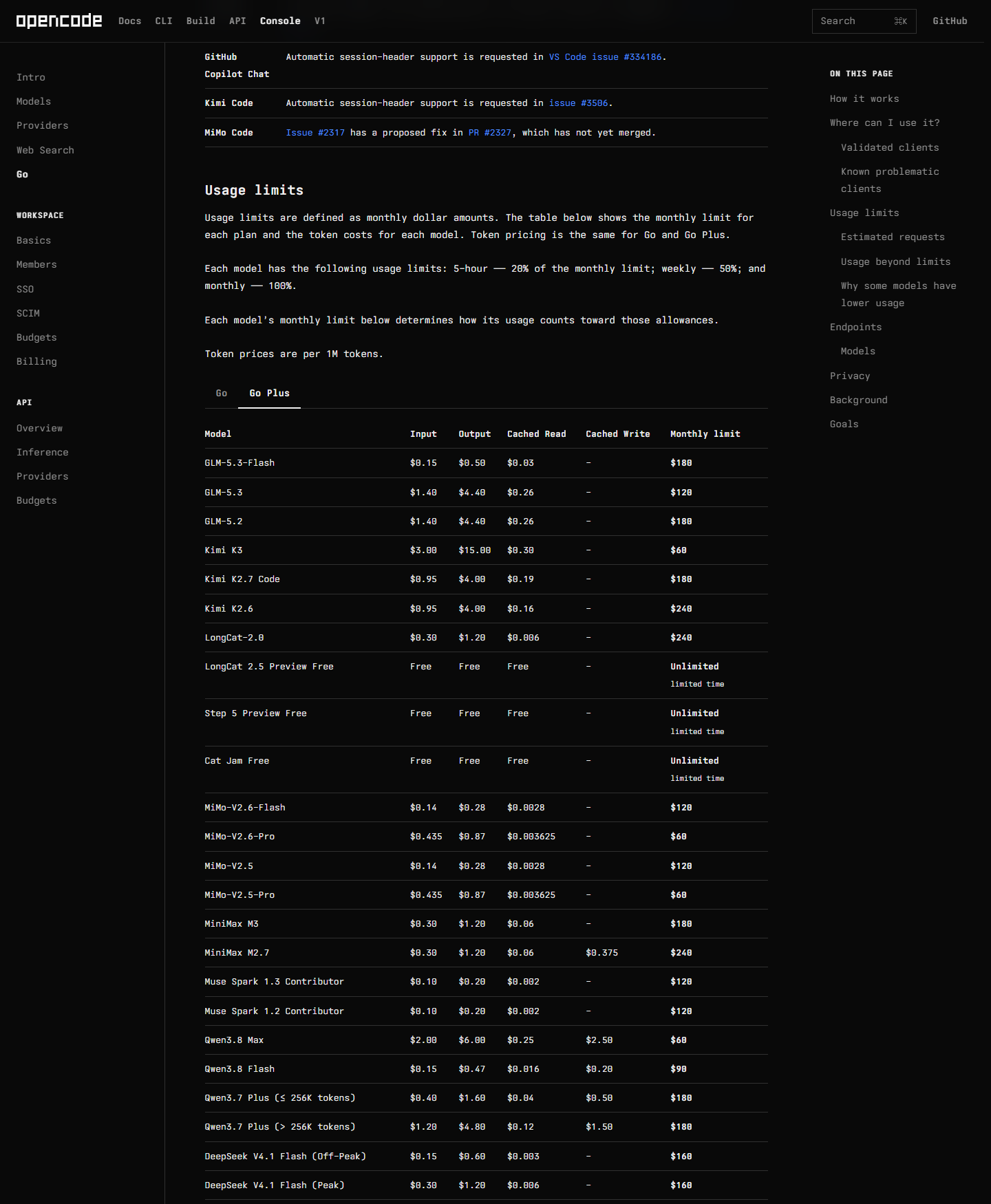Open Billing sidebar page
The width and height of the screenshot is (991, 1204).
pos(36,362)
